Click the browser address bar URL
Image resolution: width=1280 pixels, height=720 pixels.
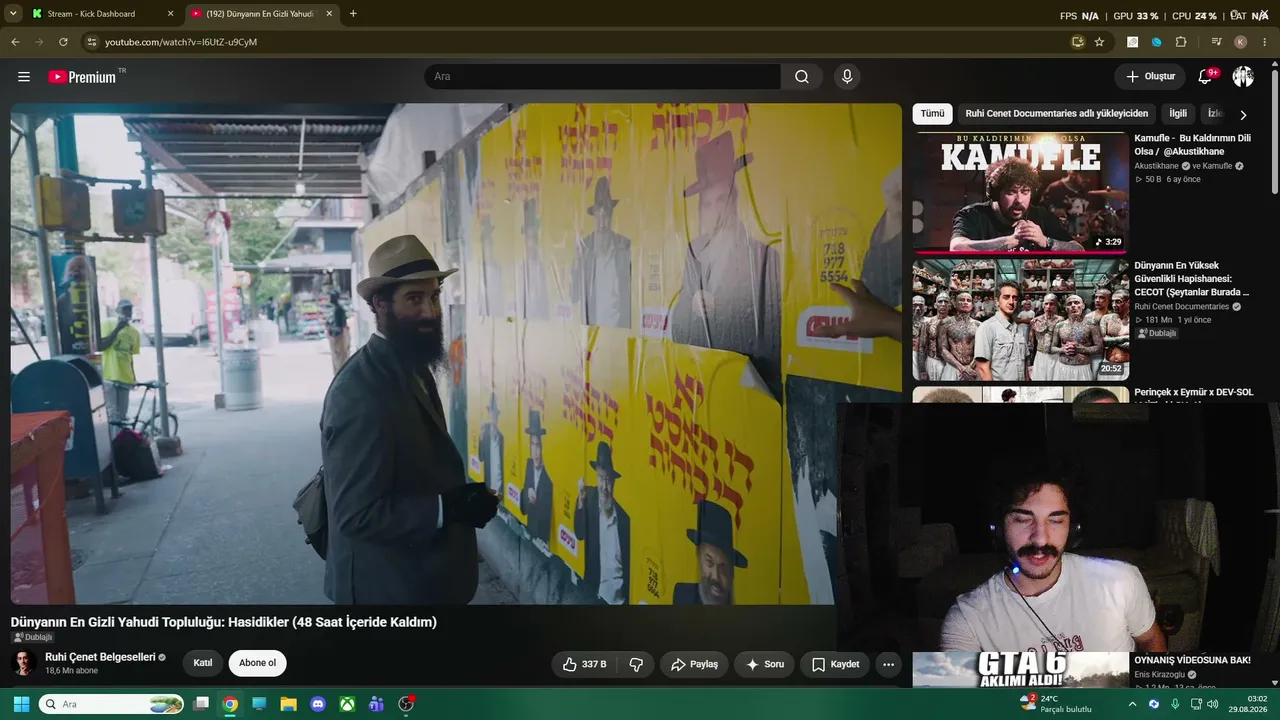tap(181, 42)
